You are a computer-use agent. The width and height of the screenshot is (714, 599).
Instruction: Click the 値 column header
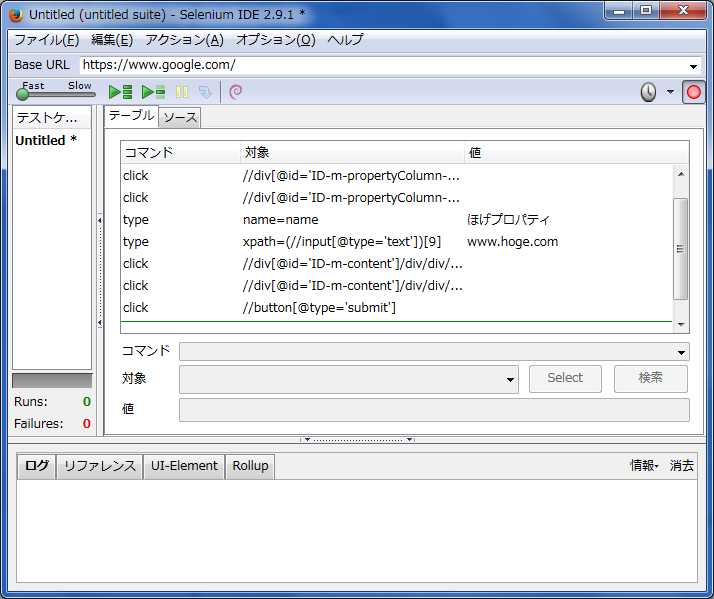tap(576, 153)
